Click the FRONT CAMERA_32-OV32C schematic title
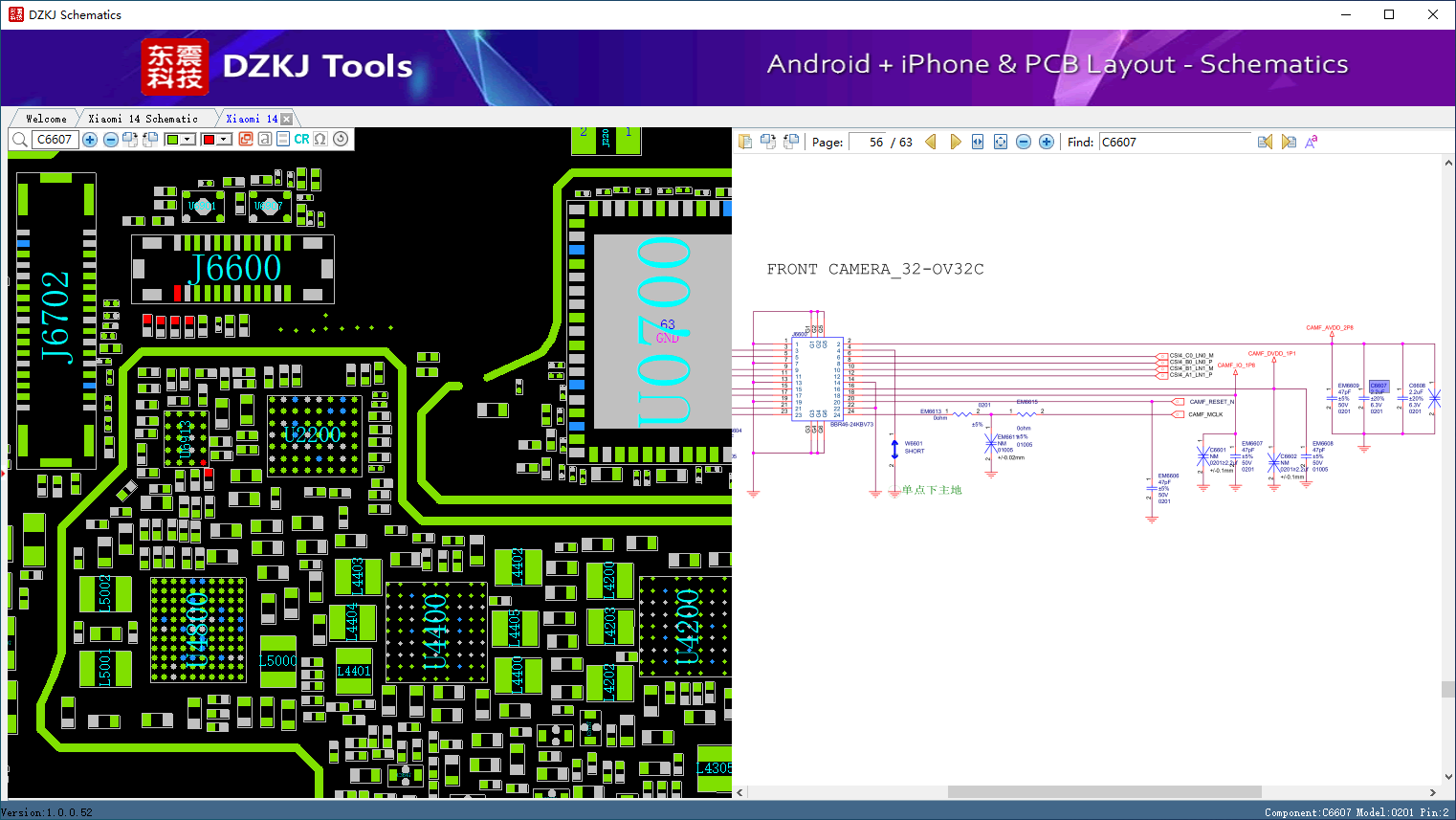Viewport: 1456px width, 820px height. click(x=875, y=270)
